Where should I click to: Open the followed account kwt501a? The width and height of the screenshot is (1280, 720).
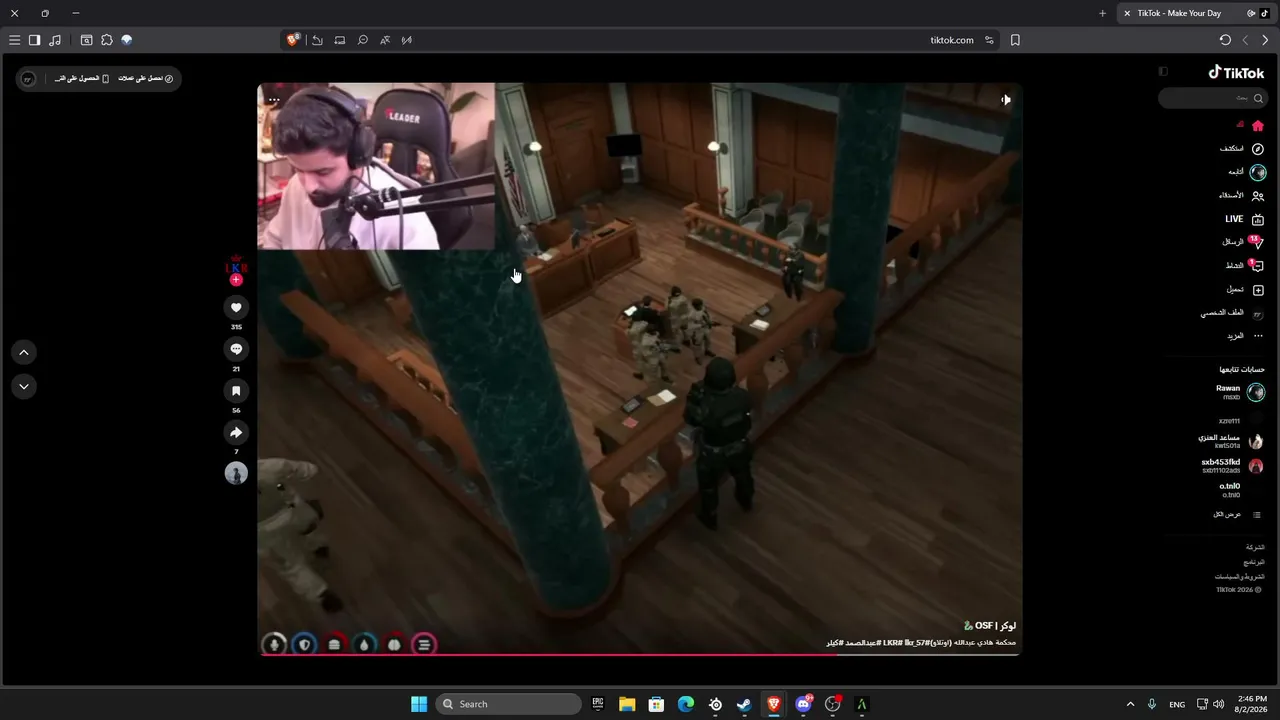(1231, 441)
